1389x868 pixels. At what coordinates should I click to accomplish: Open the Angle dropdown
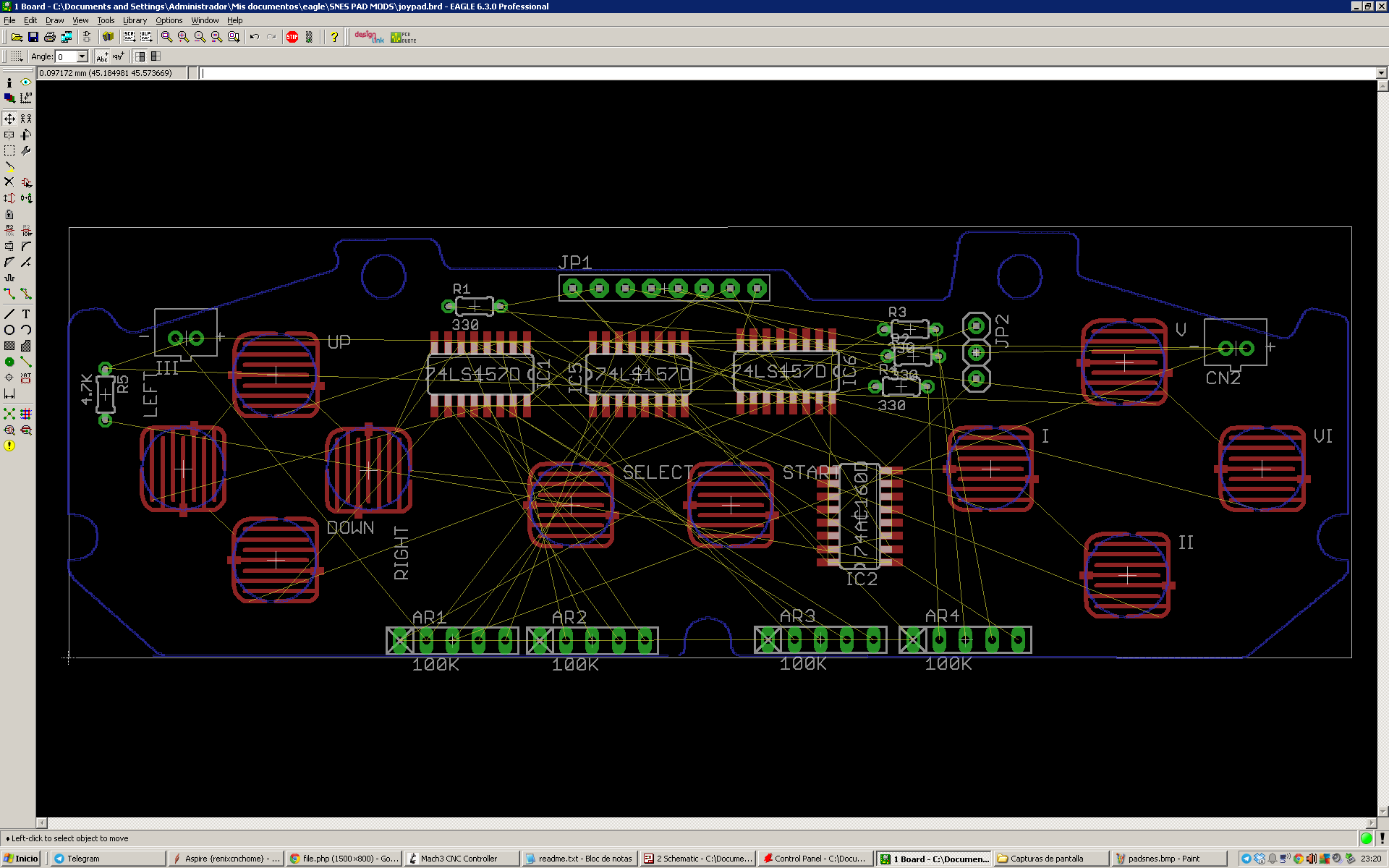click(x=82, y=56)
